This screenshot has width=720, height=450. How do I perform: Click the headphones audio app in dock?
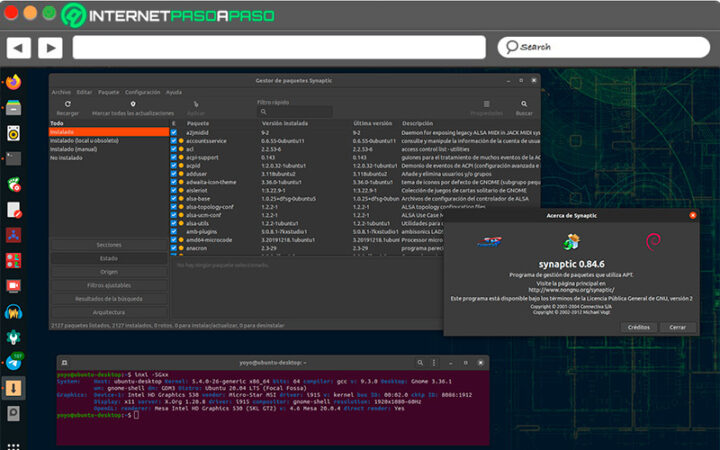pos(13,312)
